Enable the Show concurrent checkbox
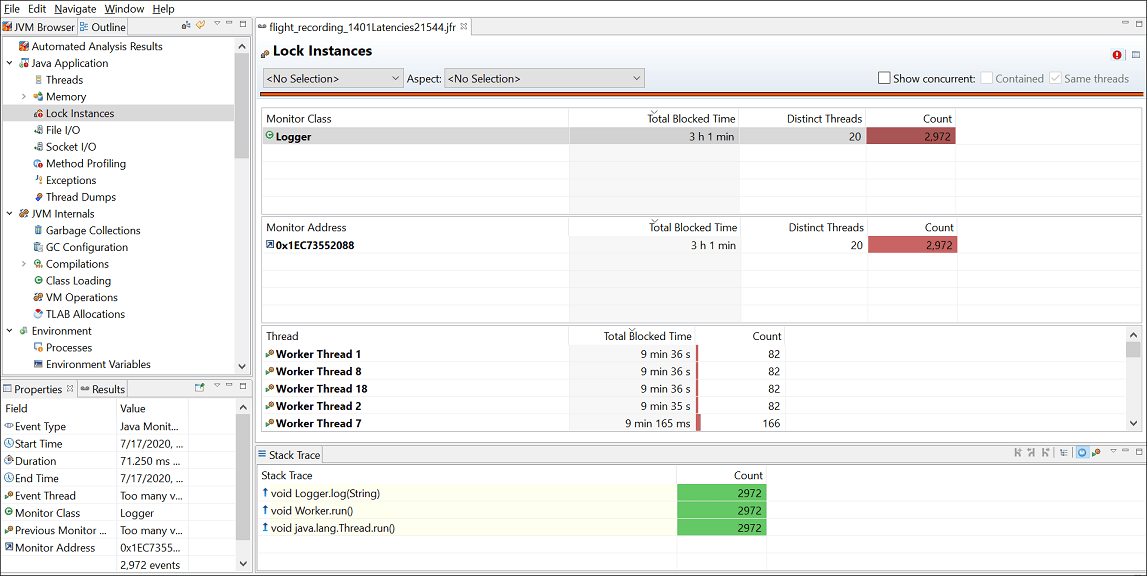 point(884,78)
